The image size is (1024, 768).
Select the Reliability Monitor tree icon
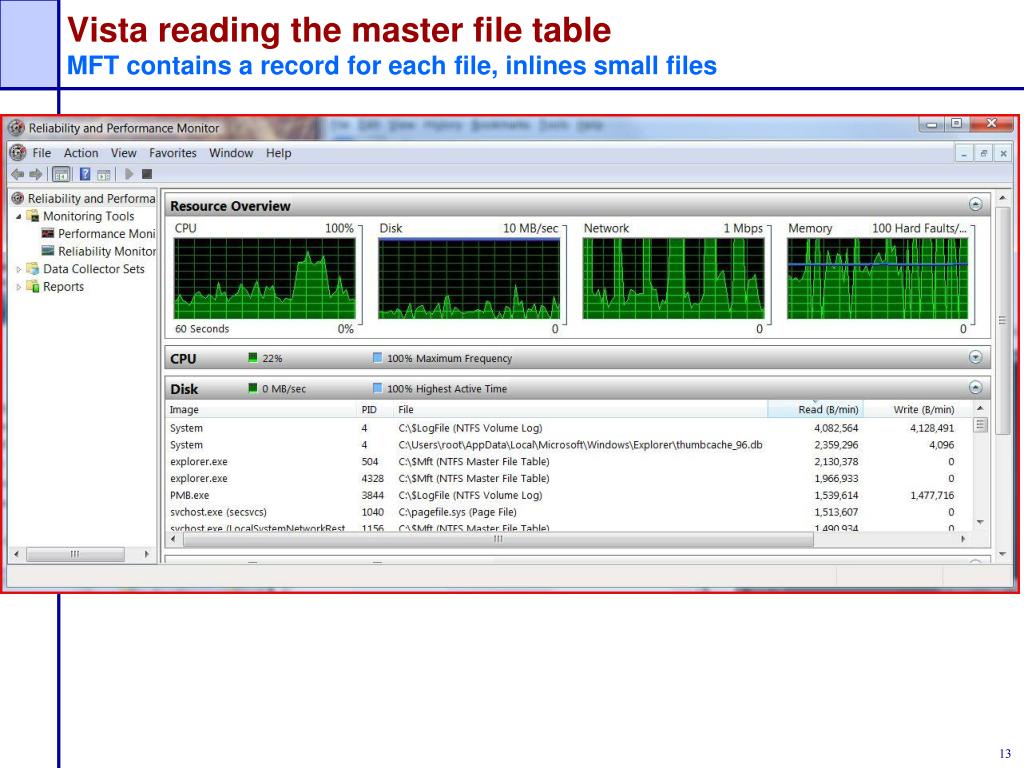[x=48, y=251]
